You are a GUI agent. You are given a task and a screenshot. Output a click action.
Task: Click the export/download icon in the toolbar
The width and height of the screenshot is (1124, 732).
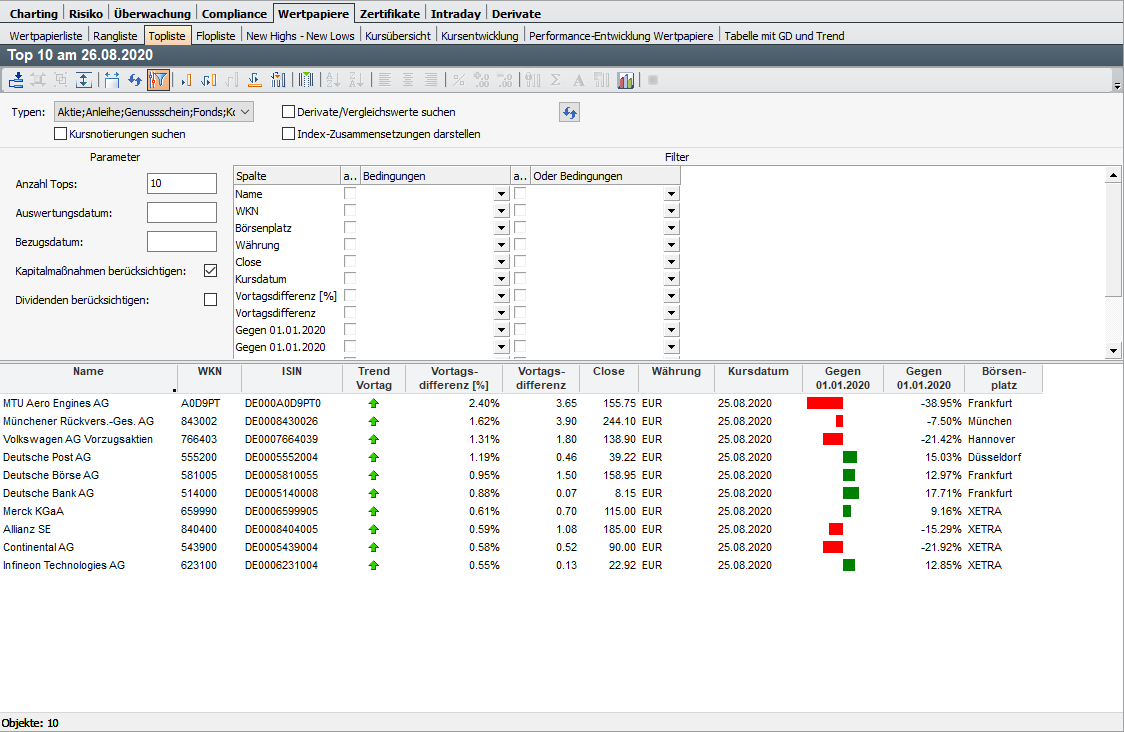click(17, 80)
